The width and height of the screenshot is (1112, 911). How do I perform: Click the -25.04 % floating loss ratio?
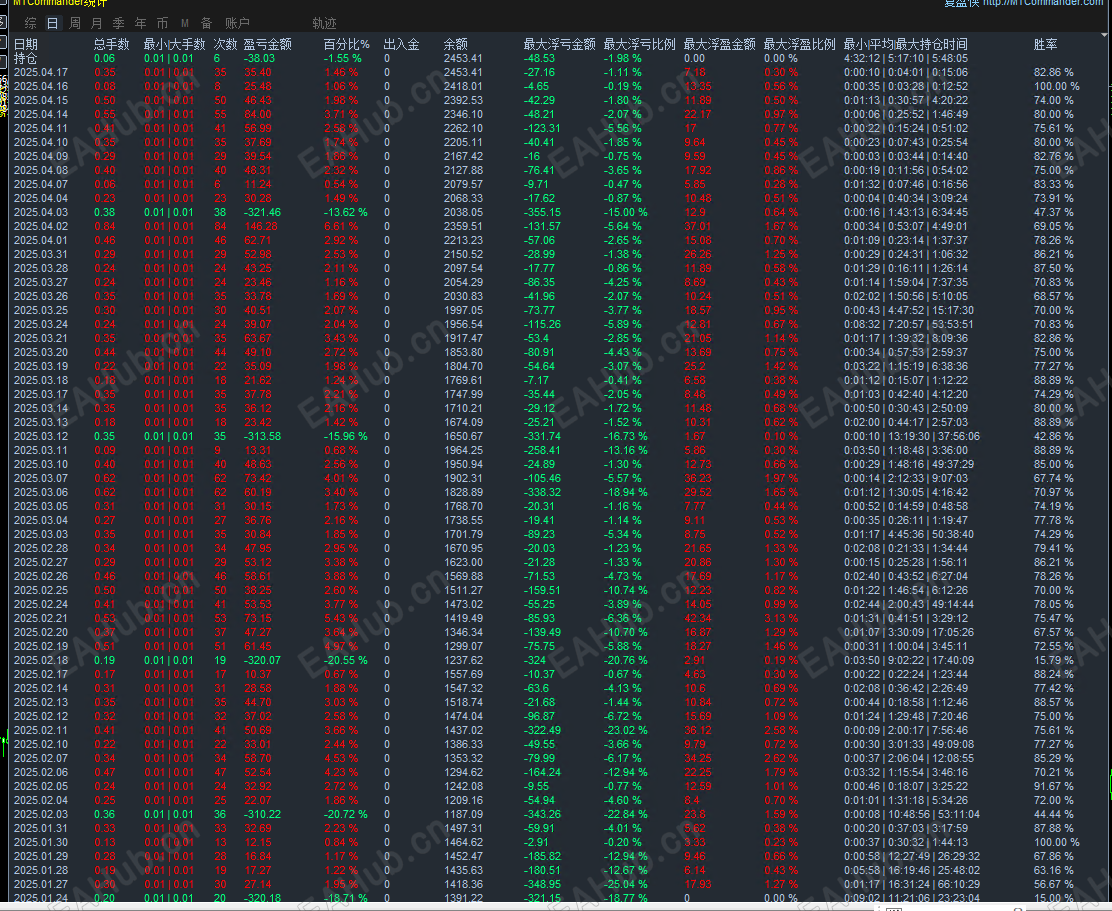point(626,884)
